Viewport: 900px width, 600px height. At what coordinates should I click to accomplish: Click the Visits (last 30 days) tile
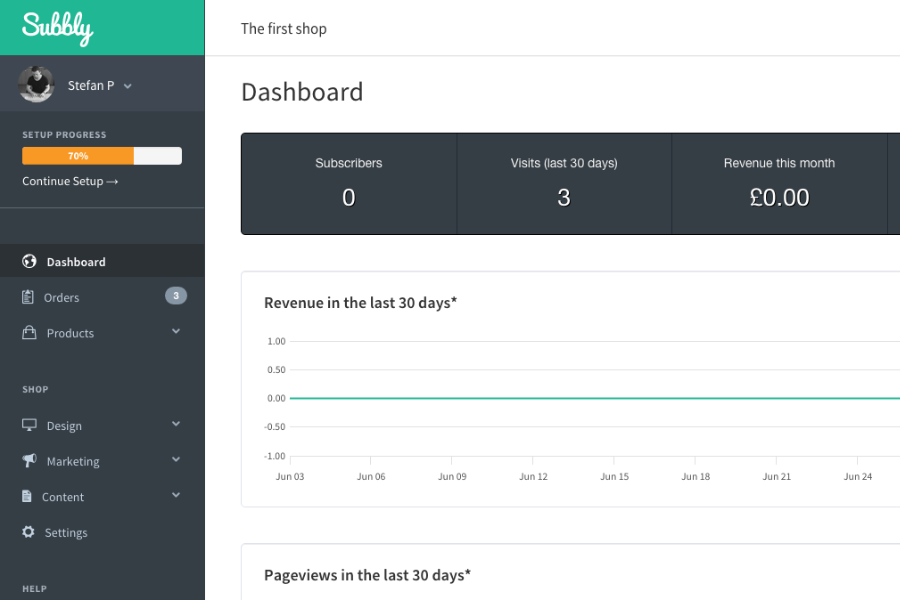[x=564, y=184]
